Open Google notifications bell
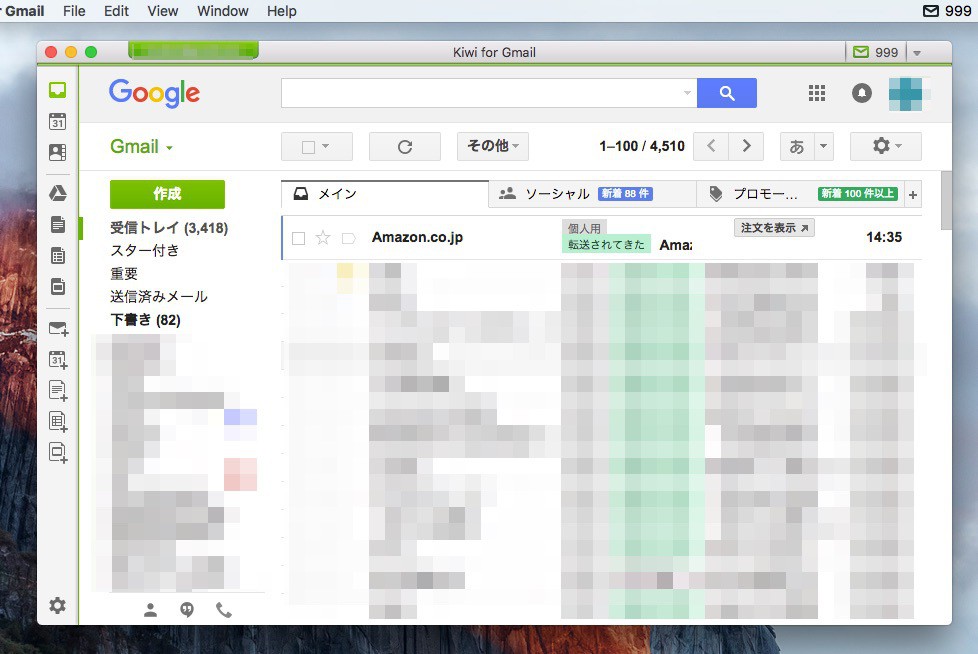 click(861, 93)
